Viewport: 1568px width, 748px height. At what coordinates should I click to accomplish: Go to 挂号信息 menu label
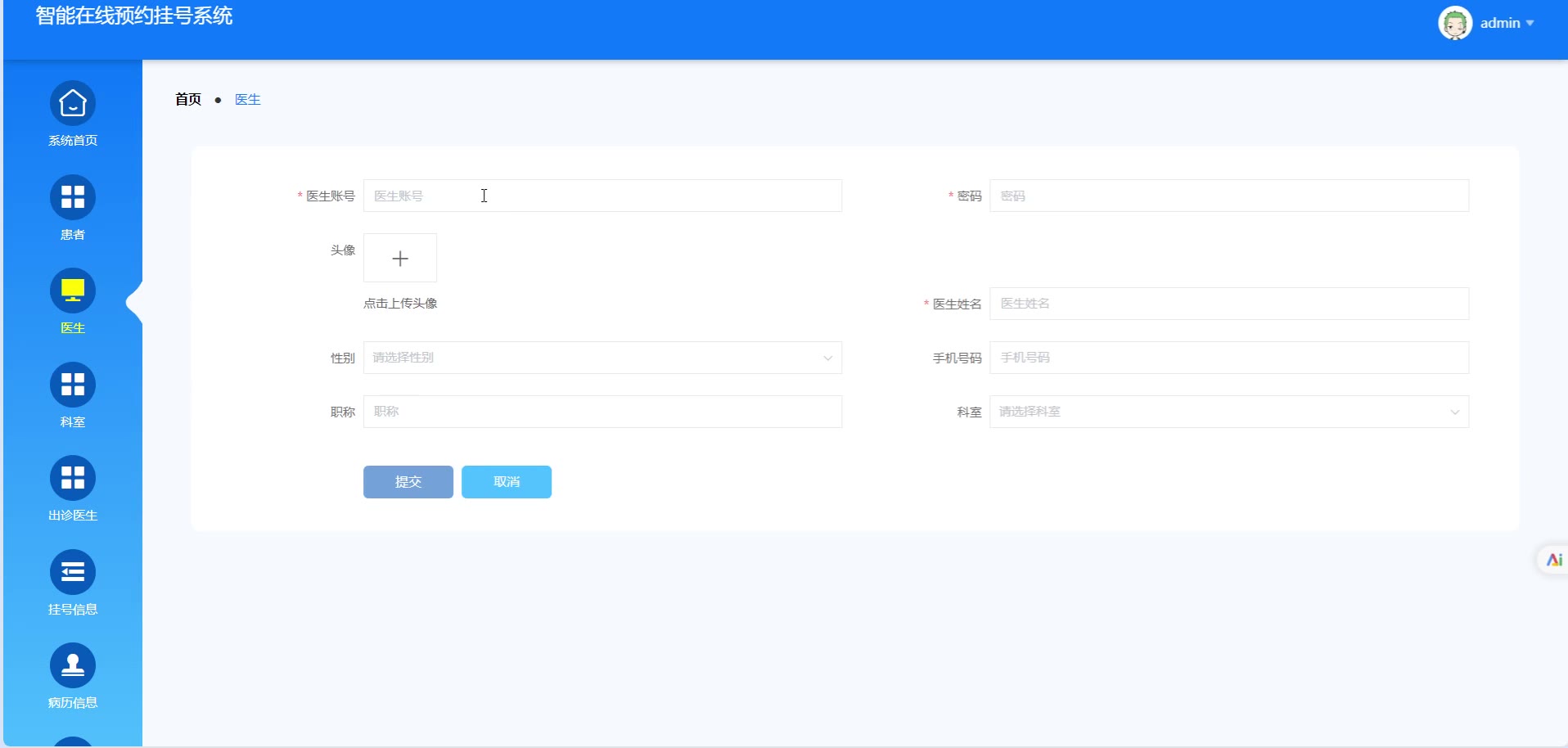(x=73, y=610)
